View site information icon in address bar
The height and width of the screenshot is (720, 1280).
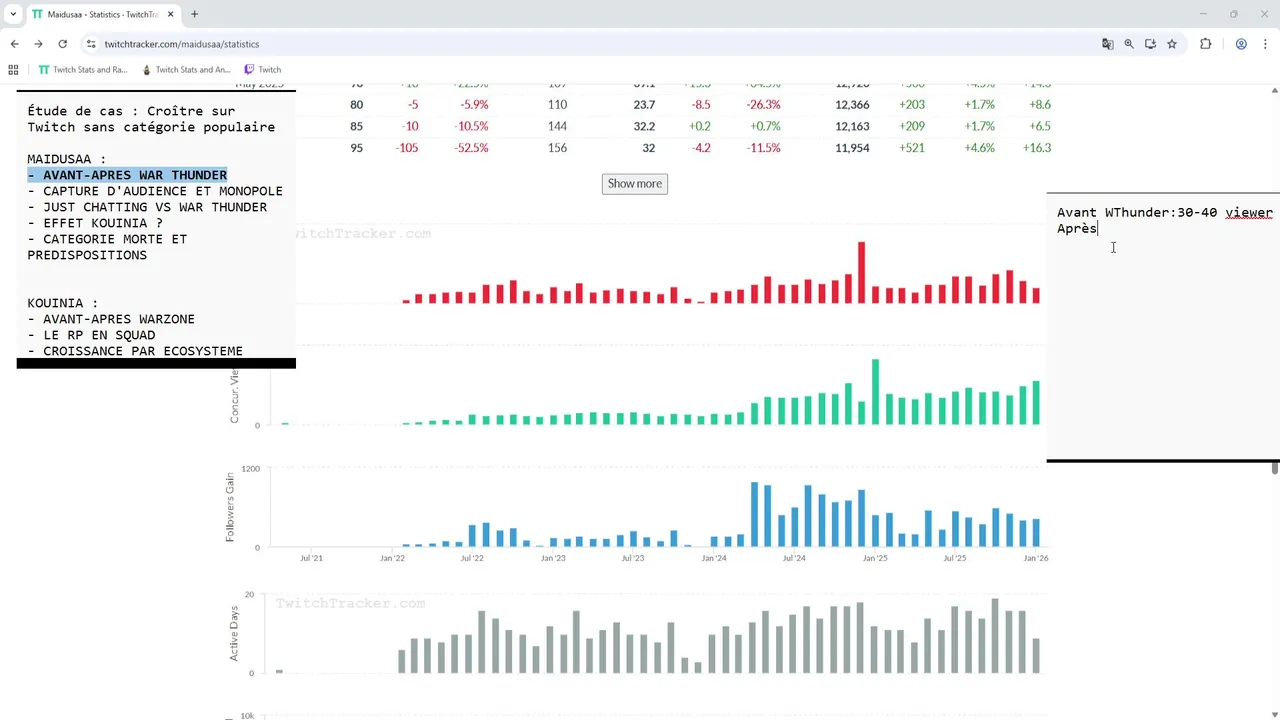[x=91, y=44]
